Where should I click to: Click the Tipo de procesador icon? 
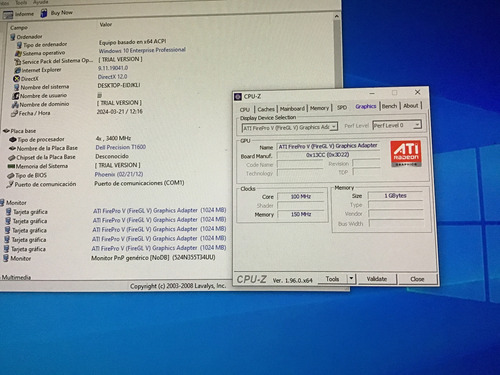click(x=13, y=139)
